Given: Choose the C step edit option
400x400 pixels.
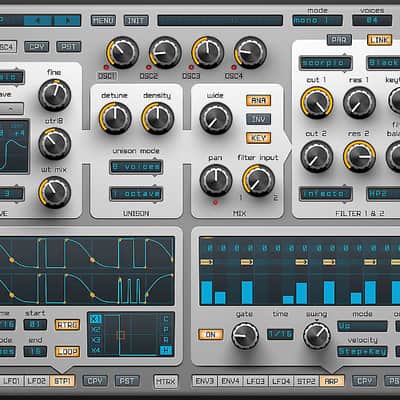Looking at the screenshot, I should click(166, 319).
